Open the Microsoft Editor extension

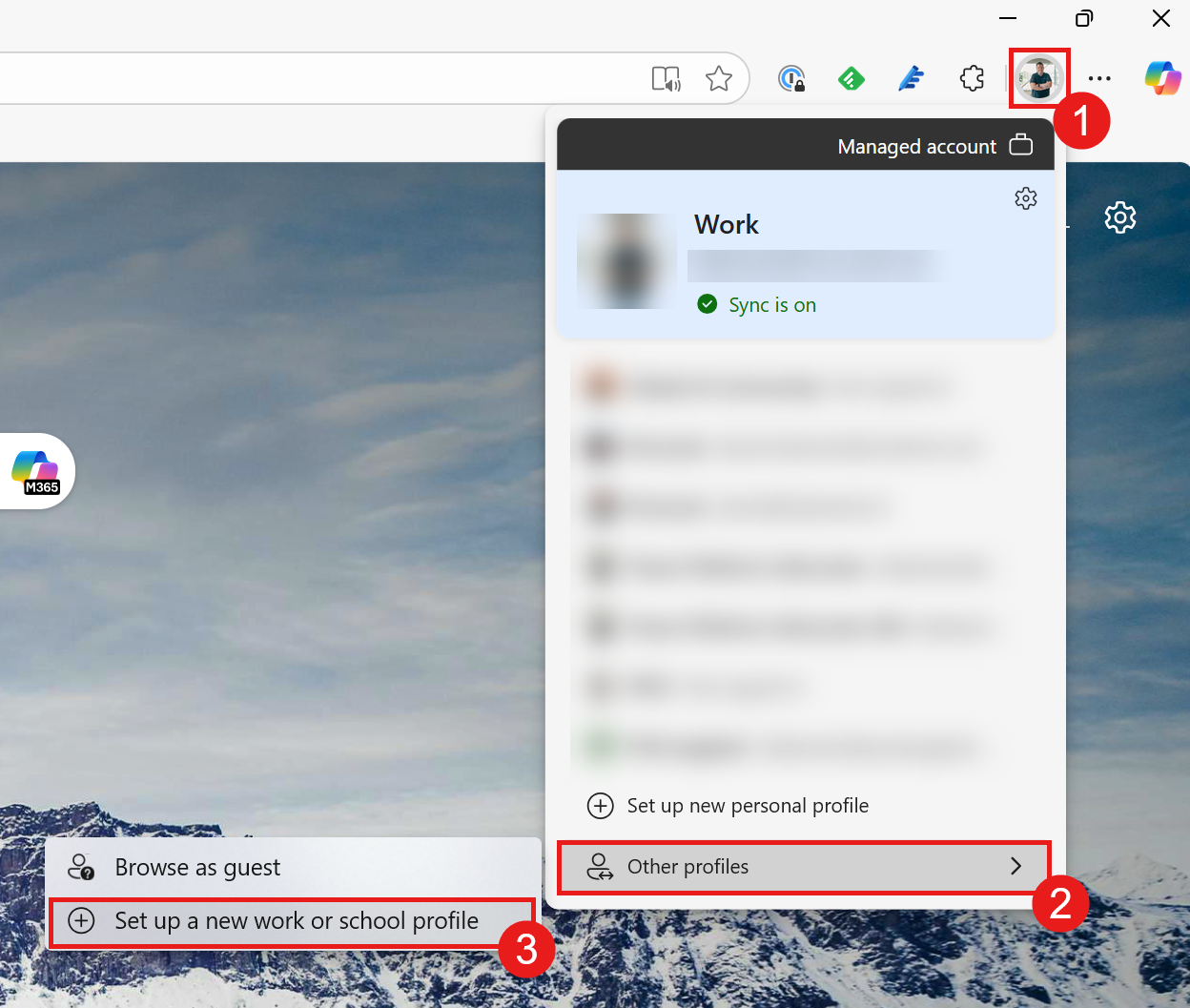click(911, 78)
